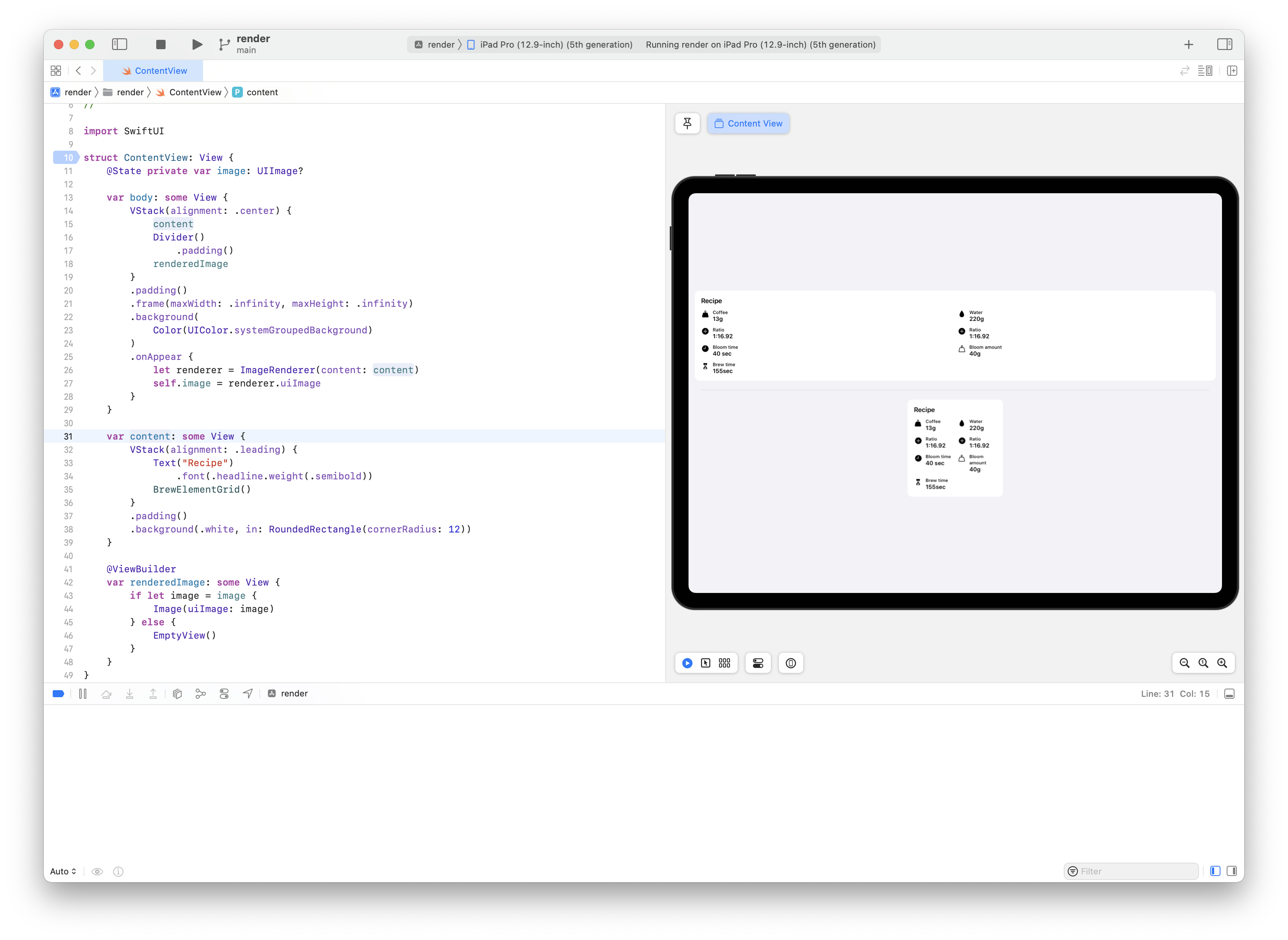This screenshot has width=1288, height=940.
Task: Open environment overrides in the debug bar
Action: tap(224, 694)
